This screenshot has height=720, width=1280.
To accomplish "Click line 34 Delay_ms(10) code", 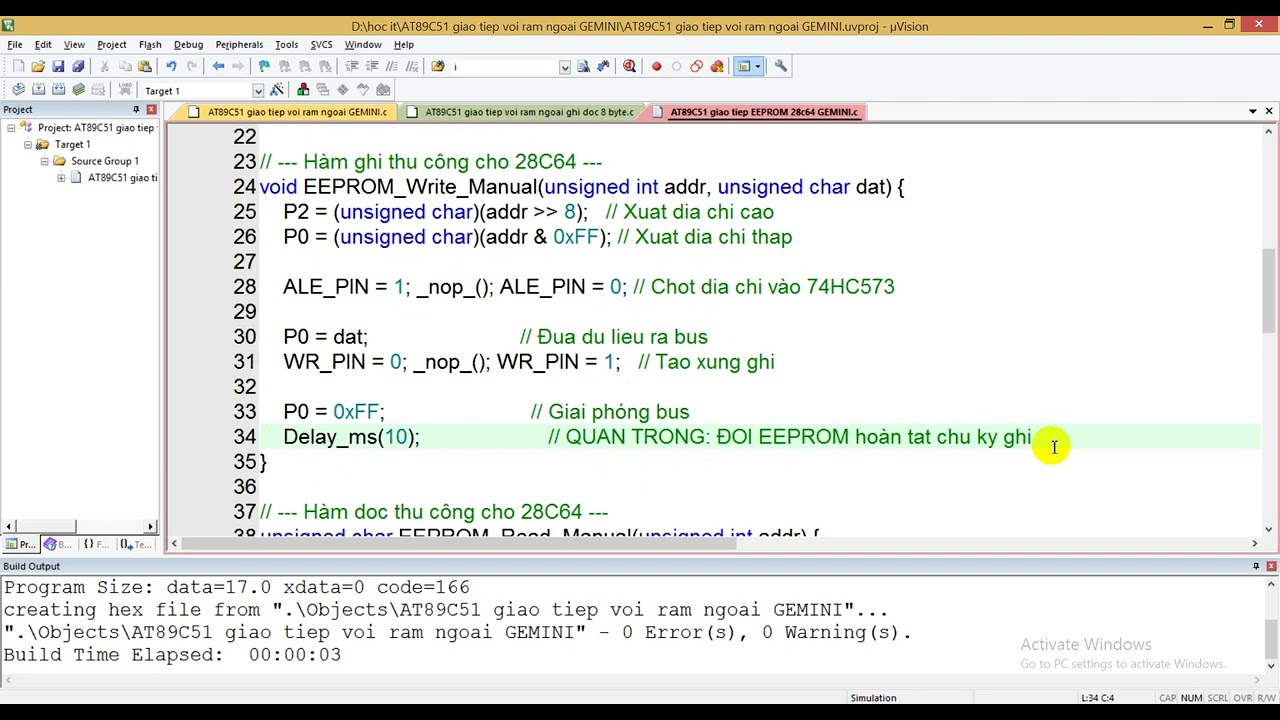I will pyautogui.click(x=351, y=437).
